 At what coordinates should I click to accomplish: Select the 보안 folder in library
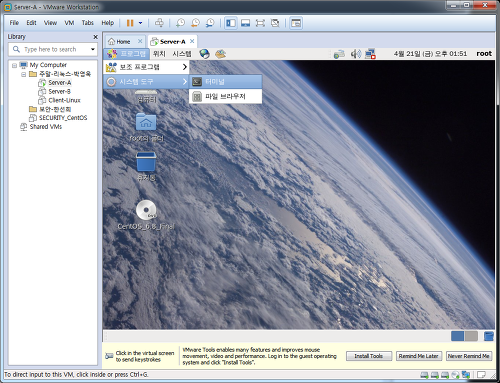tap(55, 109)
